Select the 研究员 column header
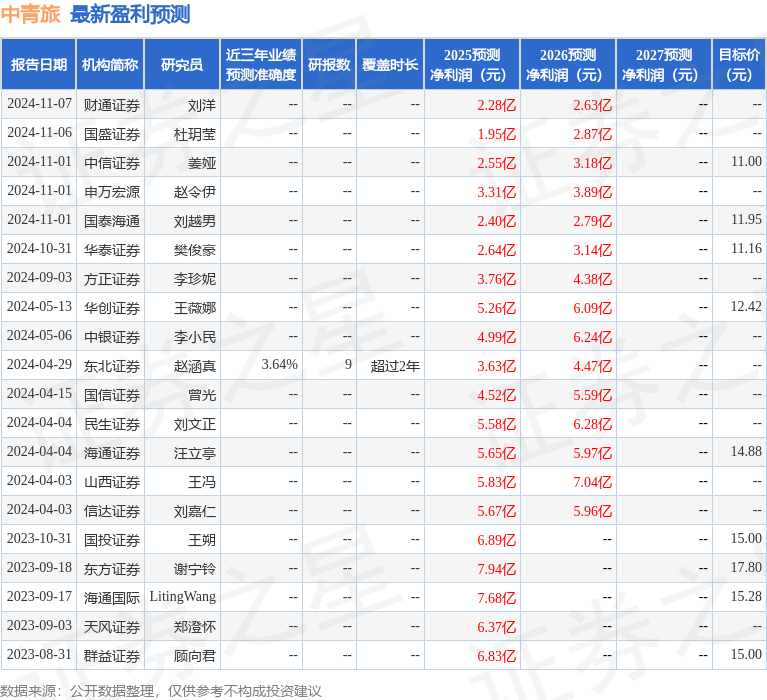767x700 pixels. 182,65
